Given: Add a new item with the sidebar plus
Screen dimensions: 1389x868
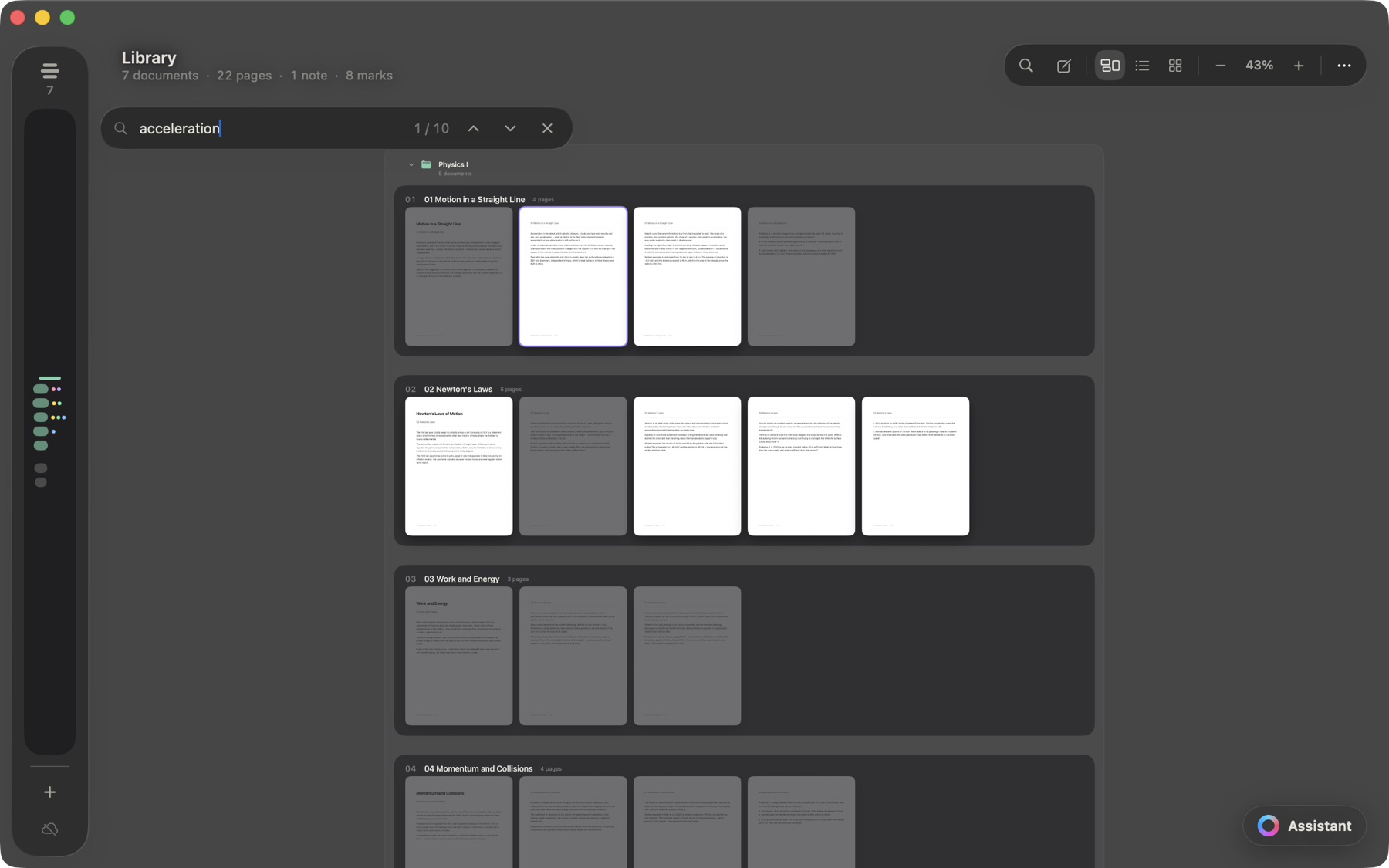Looking at the screenshot, I should 50,792.
